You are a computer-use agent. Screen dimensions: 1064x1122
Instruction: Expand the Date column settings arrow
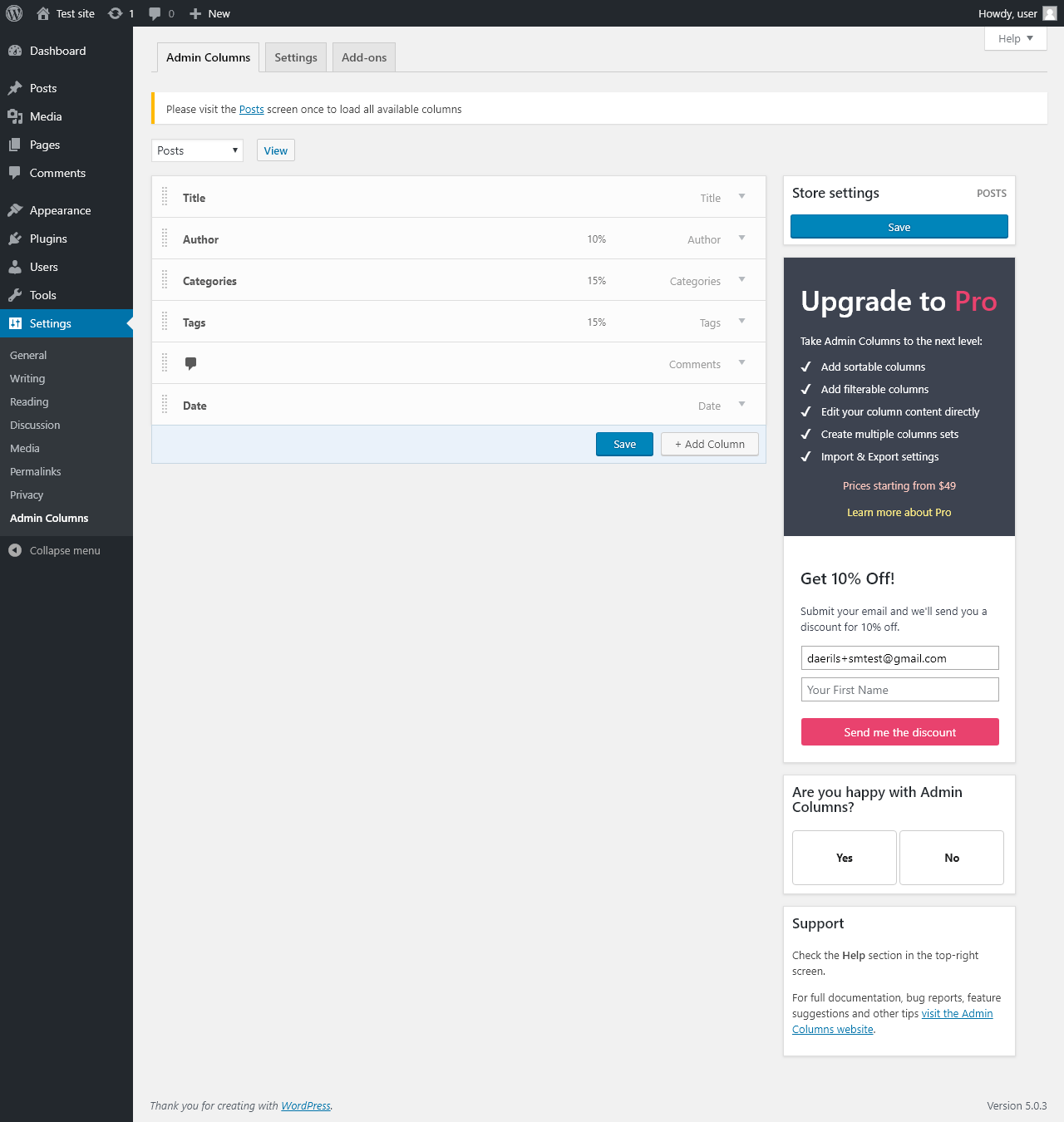point(741,405)
